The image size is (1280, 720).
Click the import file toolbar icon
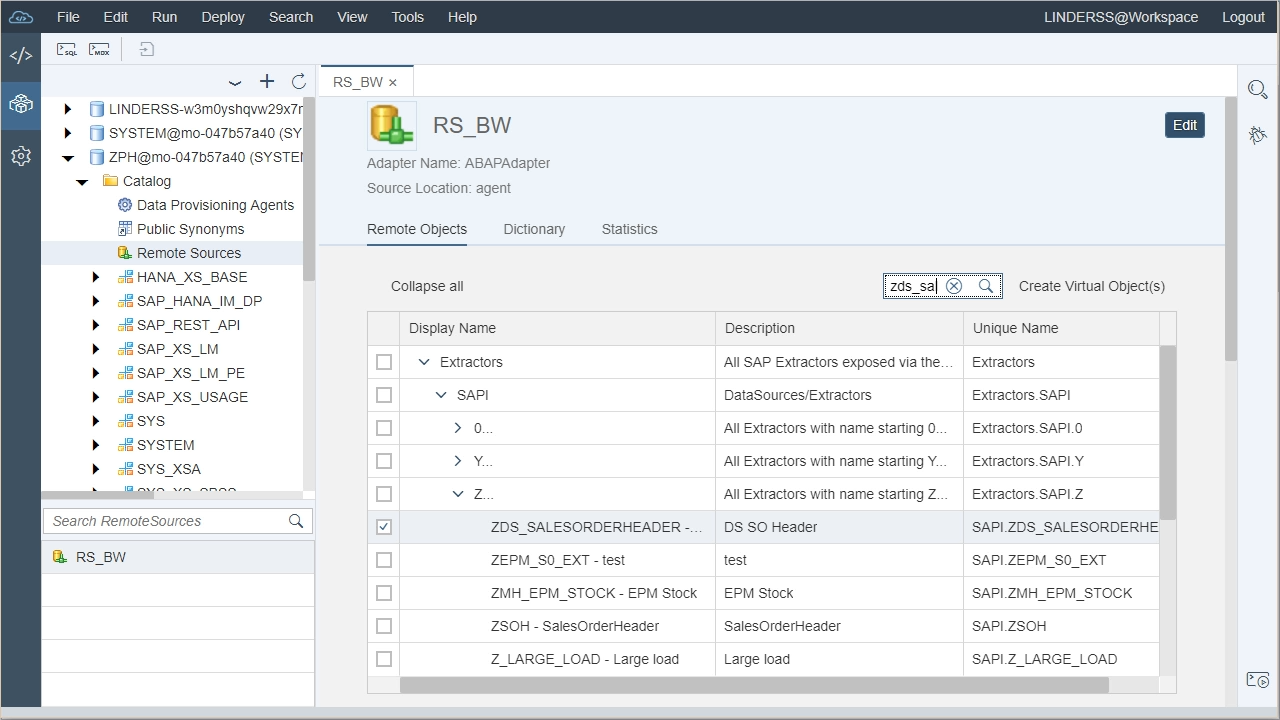pyautogui.click(x=146, y=48)
